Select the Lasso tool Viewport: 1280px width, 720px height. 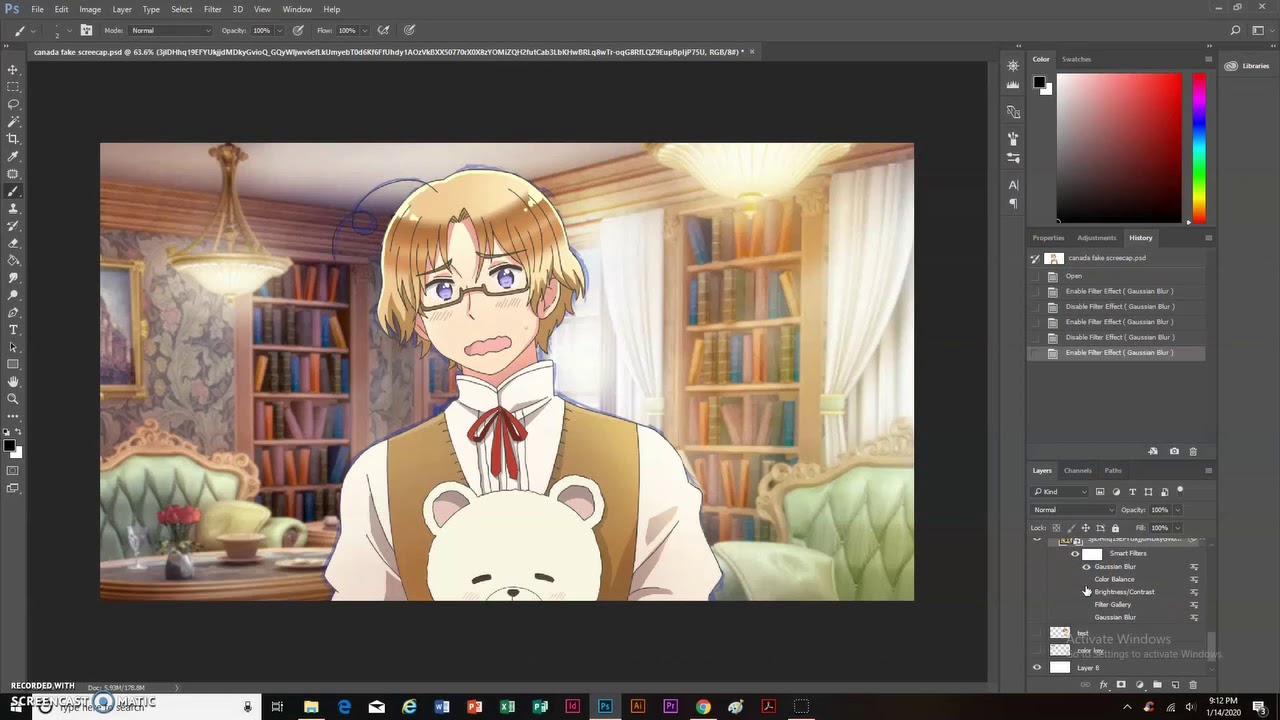(13, 104)
